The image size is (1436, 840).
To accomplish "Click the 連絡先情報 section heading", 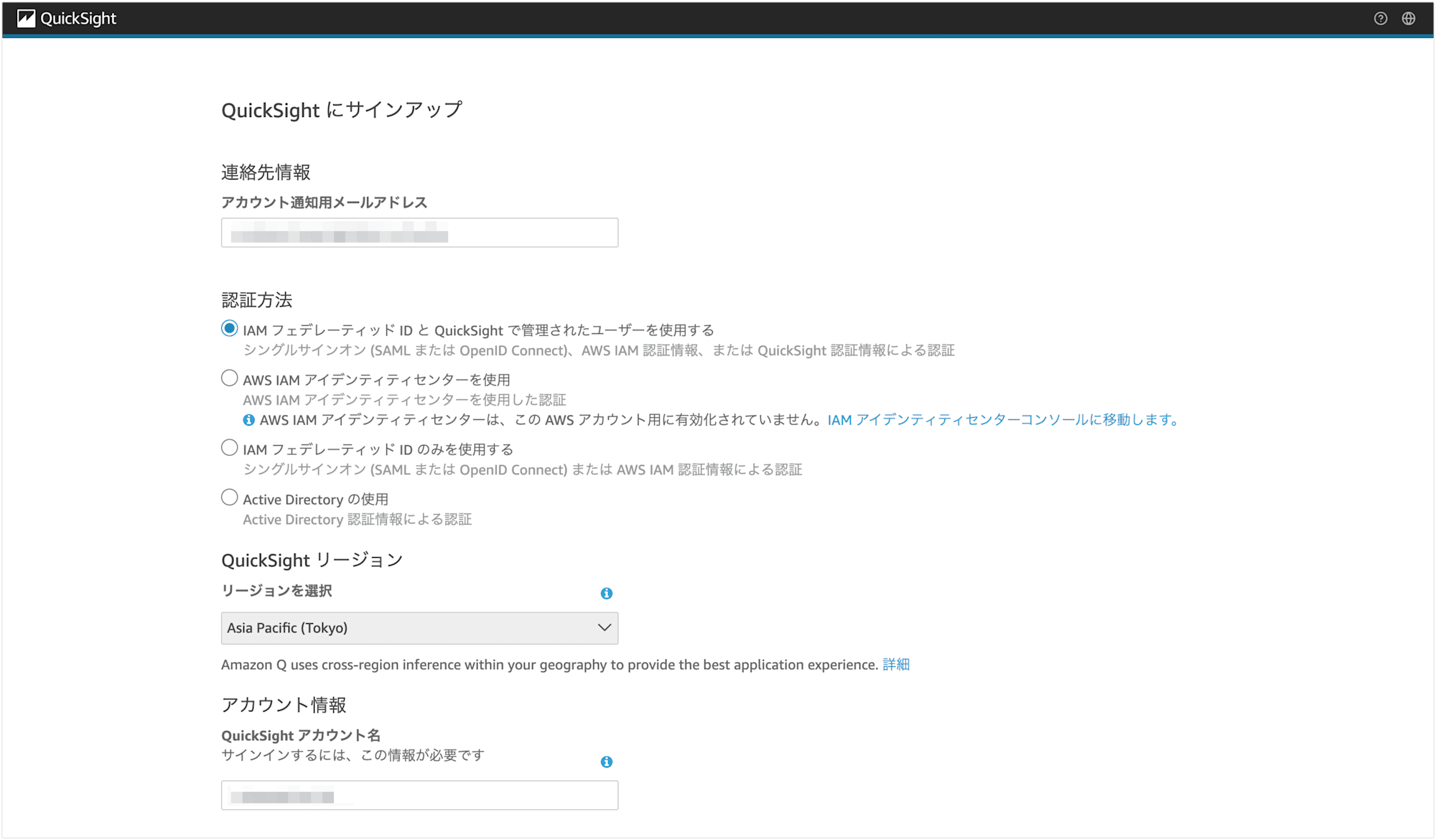I will pos(266,172).
